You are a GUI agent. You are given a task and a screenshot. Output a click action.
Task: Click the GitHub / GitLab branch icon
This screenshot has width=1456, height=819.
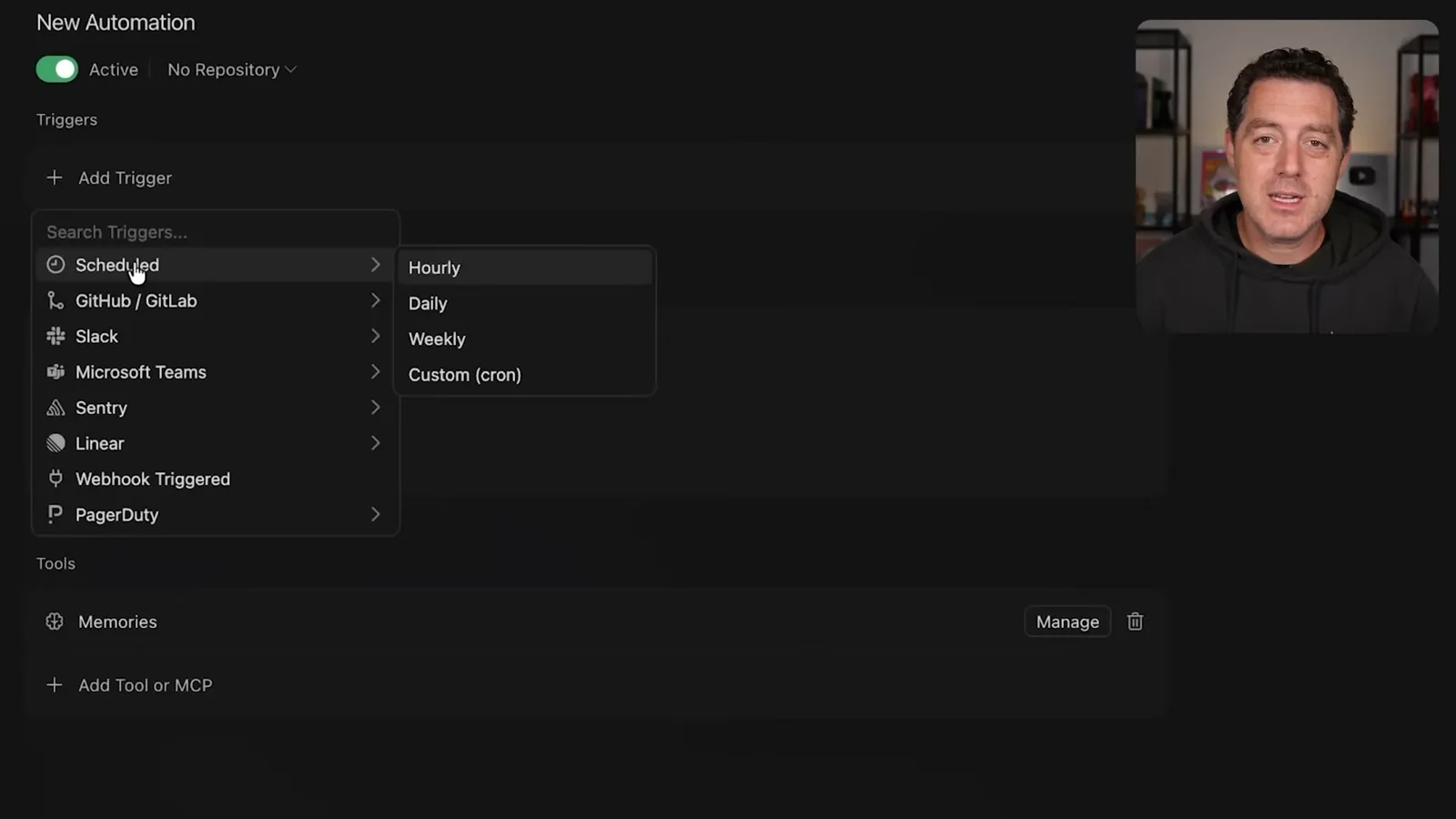coord(56,300)
